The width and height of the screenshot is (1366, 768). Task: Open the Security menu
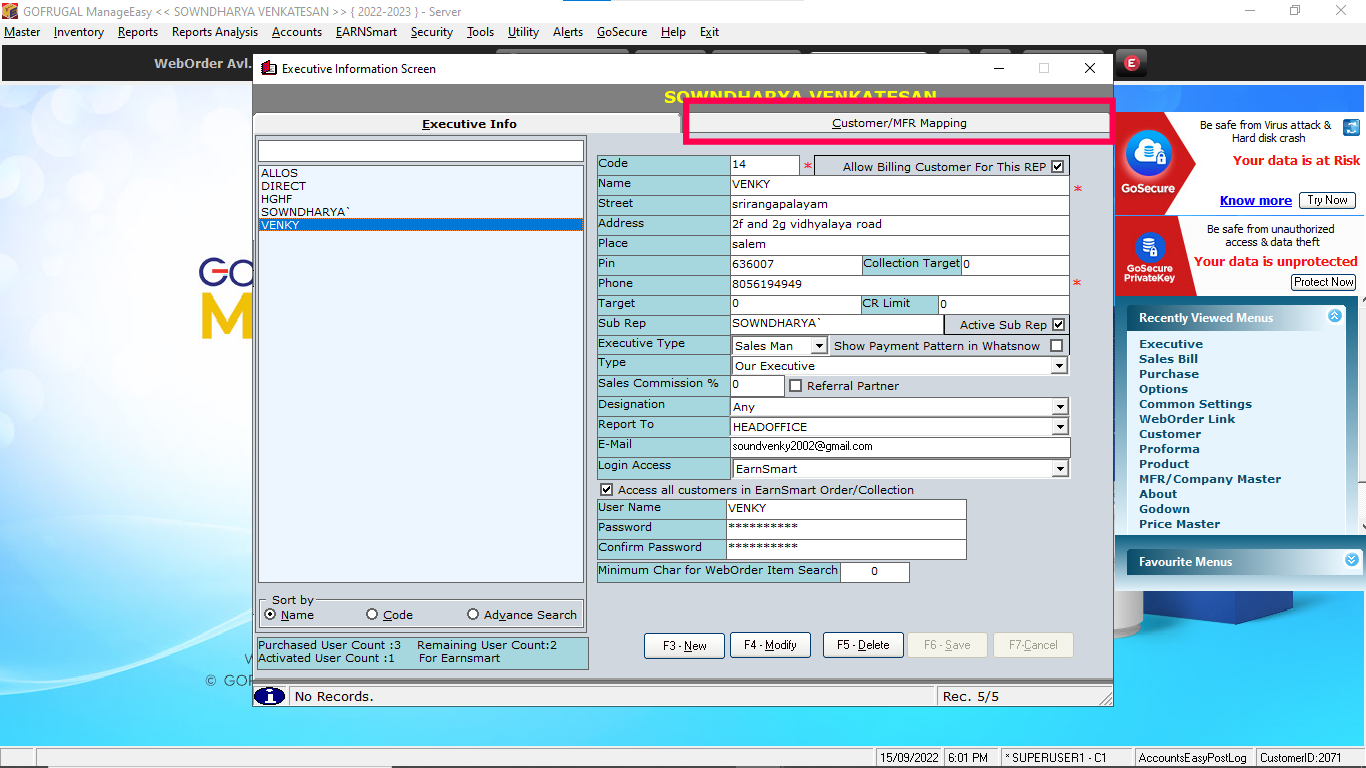click(432, 32)
